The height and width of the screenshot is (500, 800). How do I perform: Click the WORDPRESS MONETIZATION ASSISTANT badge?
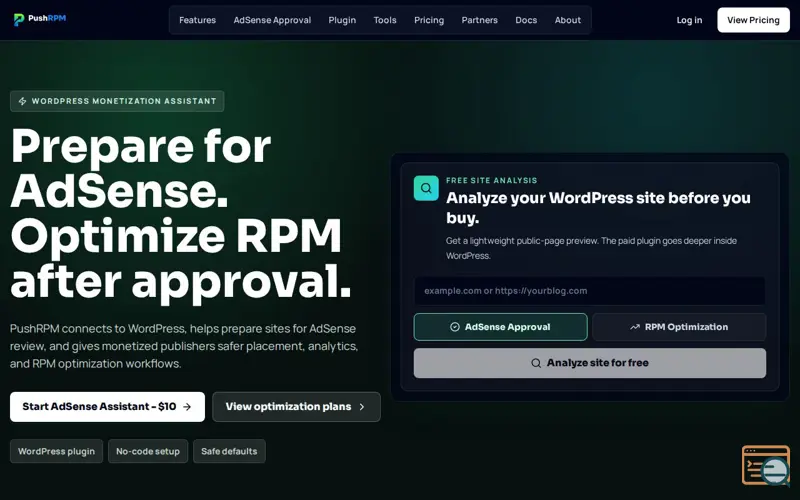tap(117, 101)
